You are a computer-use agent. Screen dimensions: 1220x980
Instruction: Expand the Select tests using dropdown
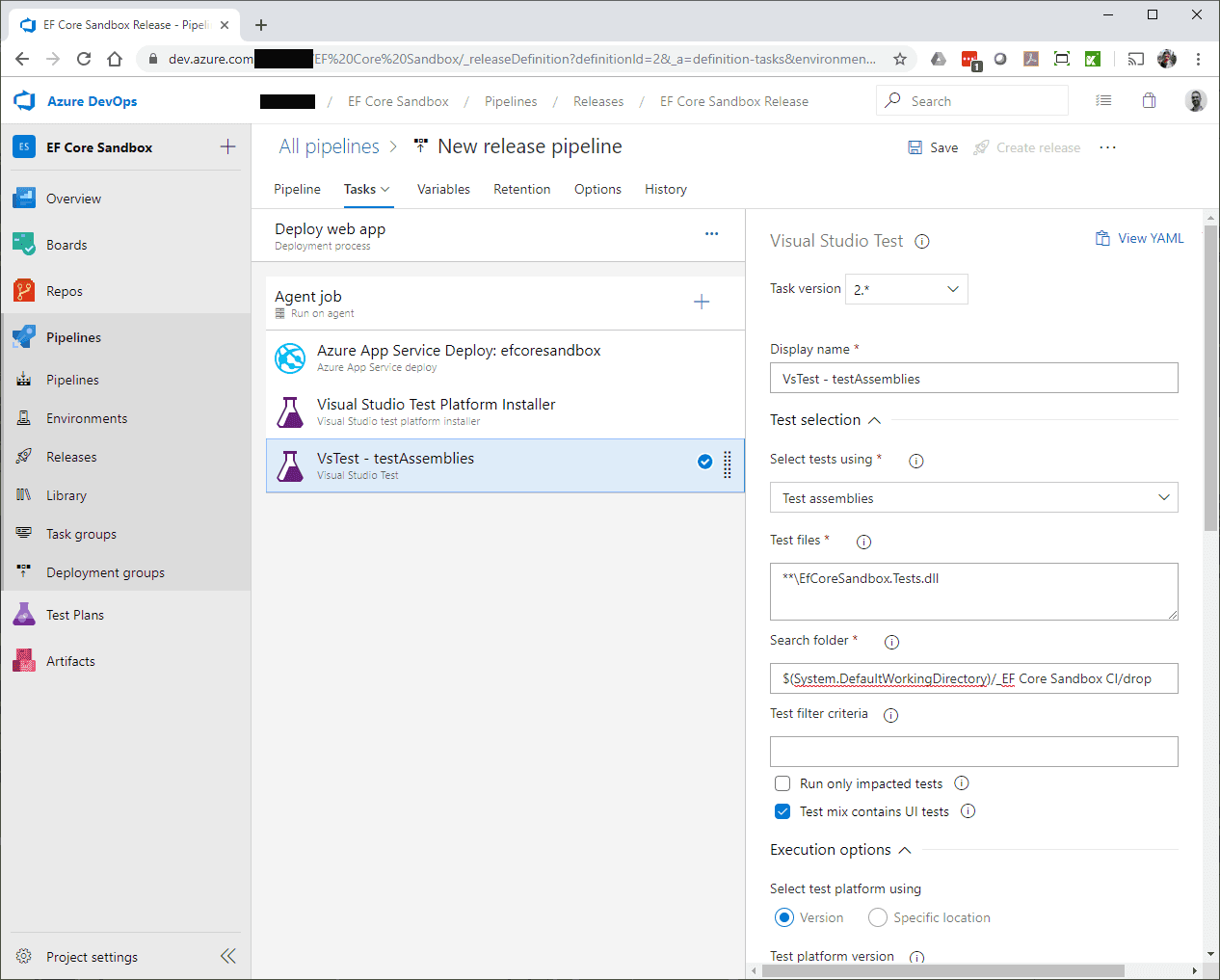coord(973,498)
